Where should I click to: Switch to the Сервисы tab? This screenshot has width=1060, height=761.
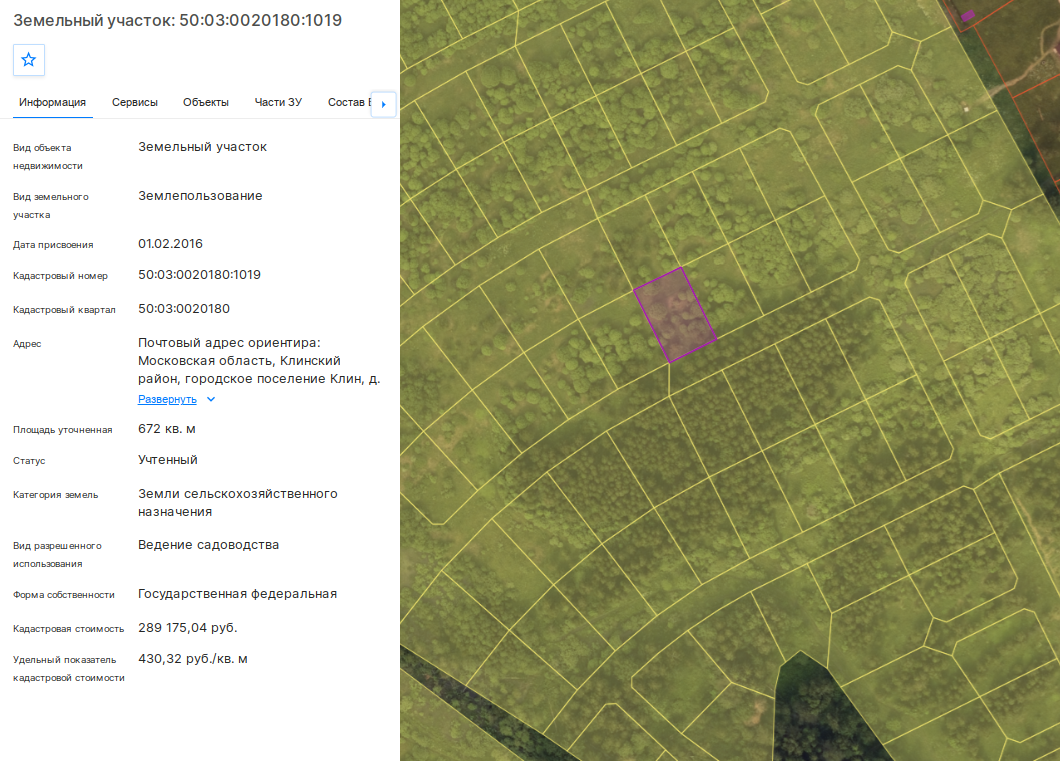click(x=135, y=102)
